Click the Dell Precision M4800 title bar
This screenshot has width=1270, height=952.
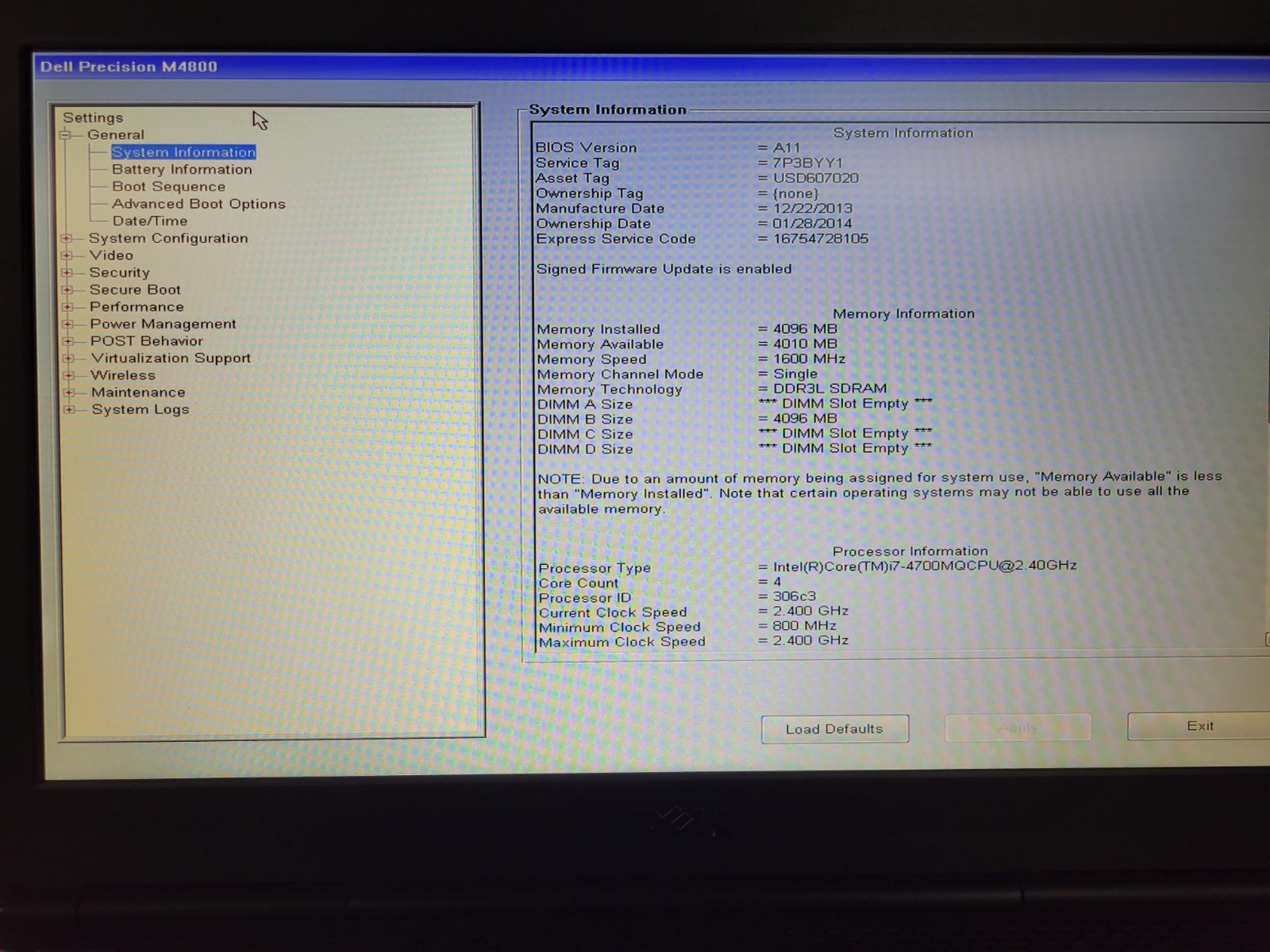click(651, 67)
